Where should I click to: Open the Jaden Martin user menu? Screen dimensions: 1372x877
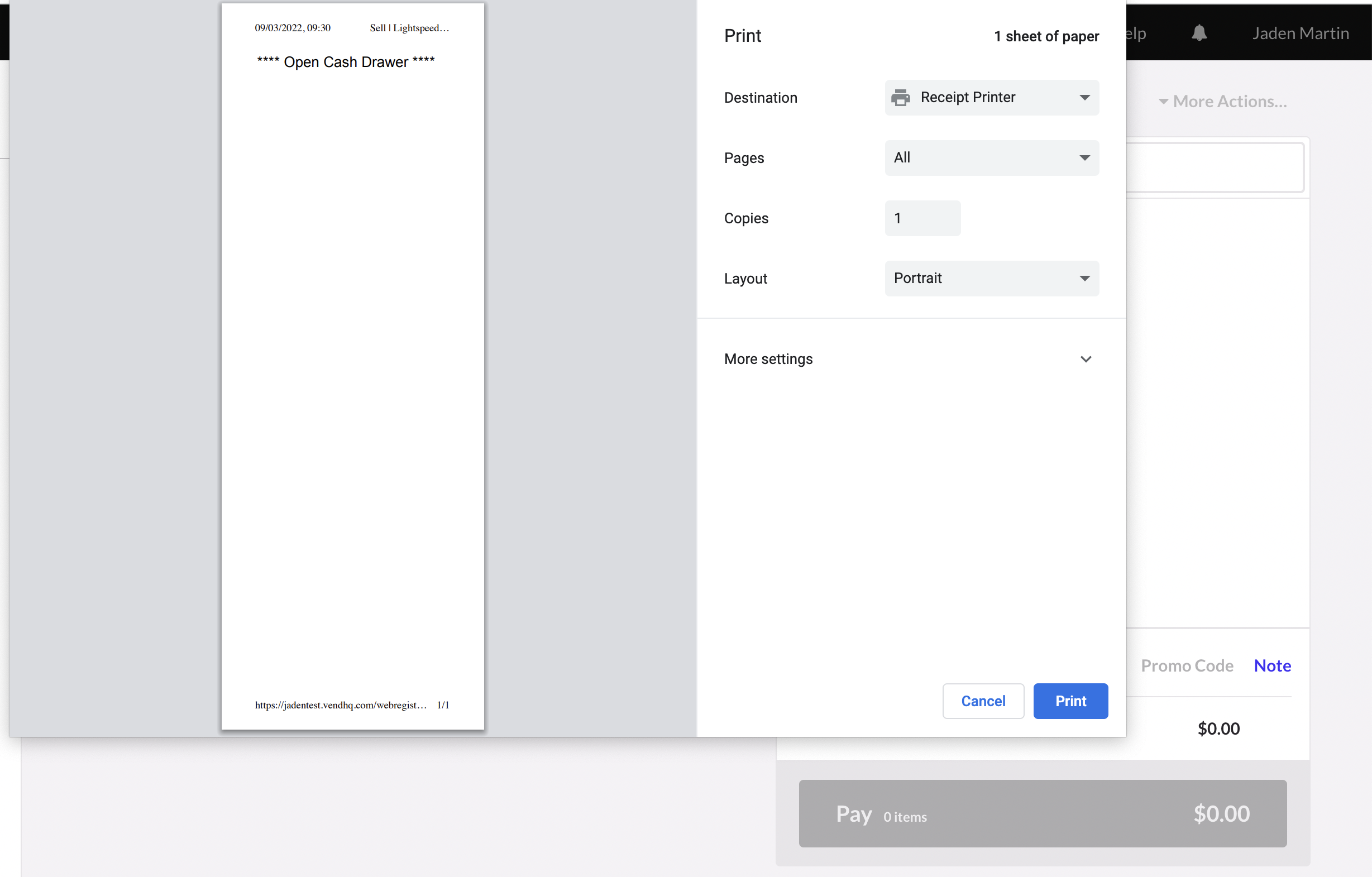pos(1300,33)
